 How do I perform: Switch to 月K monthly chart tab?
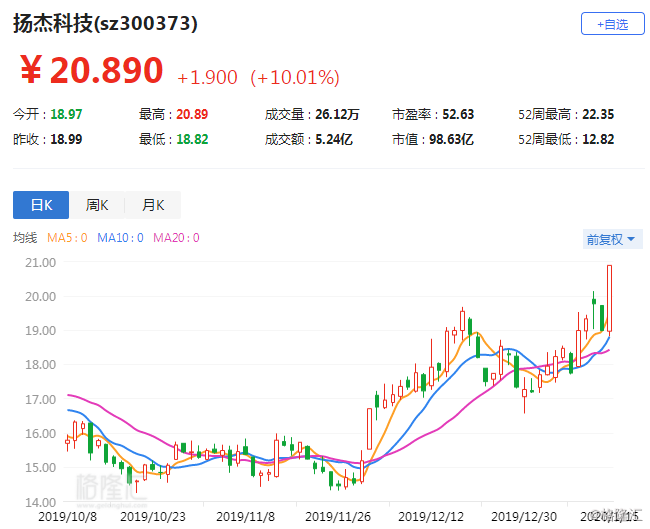click(153, 205)
